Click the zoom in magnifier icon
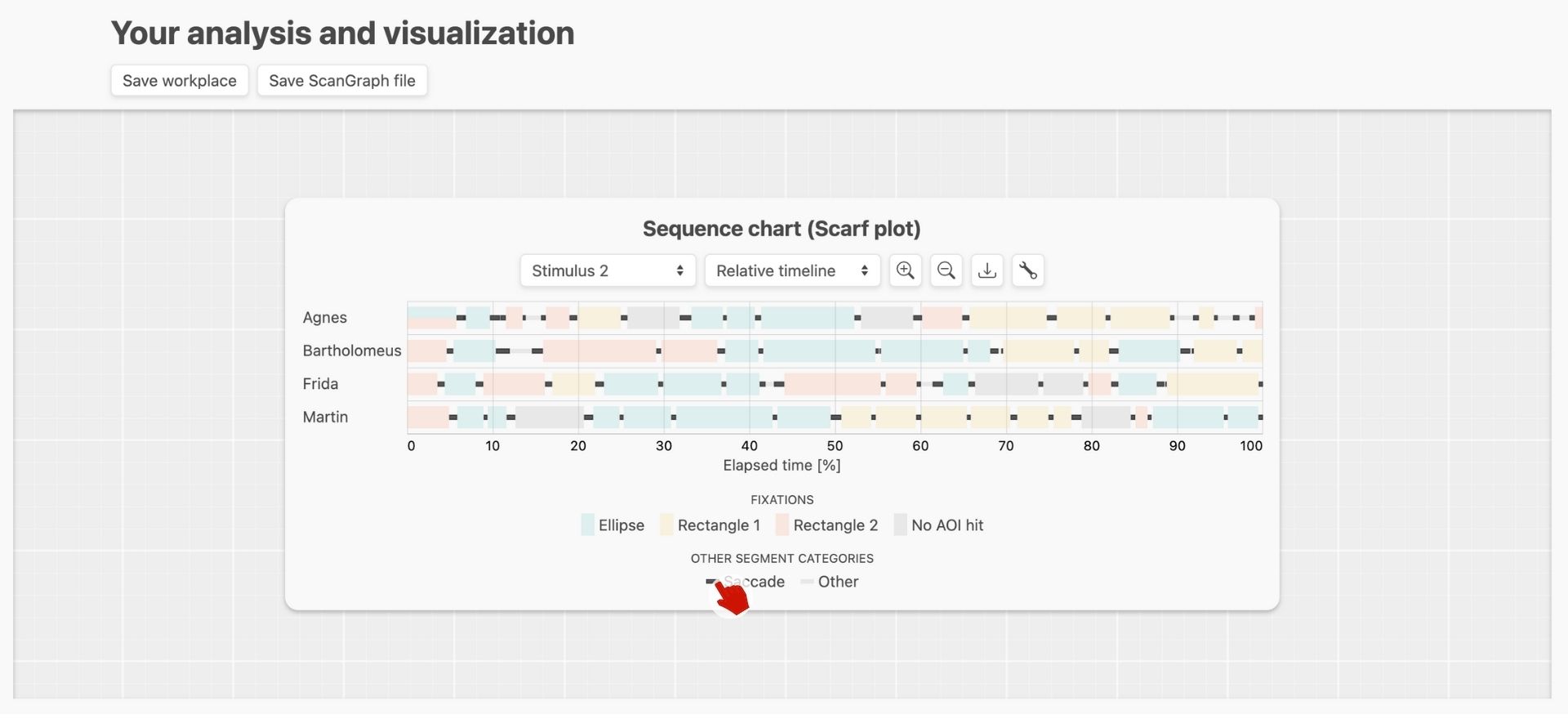1568x719 pixels. (905, 270)
